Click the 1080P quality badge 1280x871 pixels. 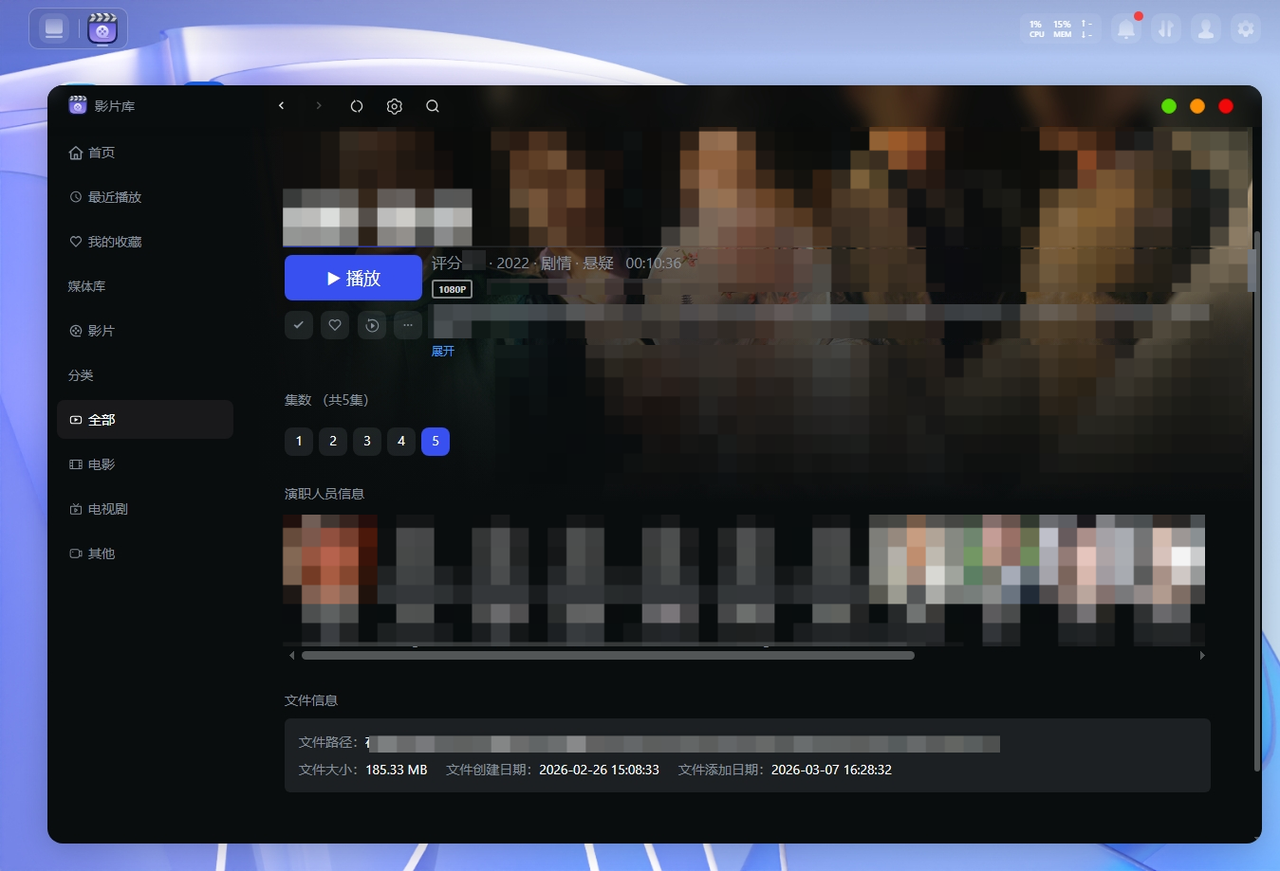coord(452,289)
